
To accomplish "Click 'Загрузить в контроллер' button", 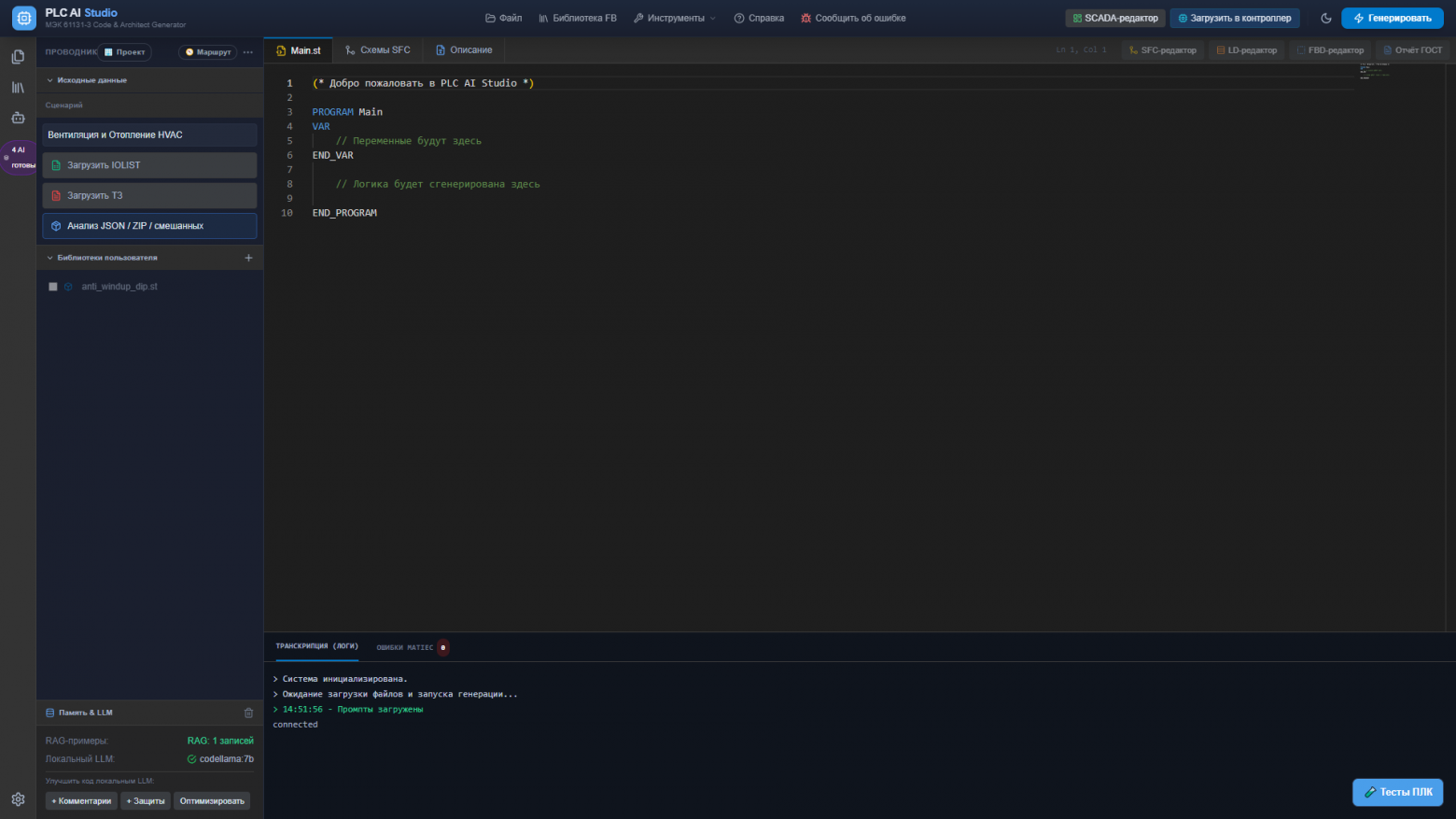I will (x=1235, y=18).
